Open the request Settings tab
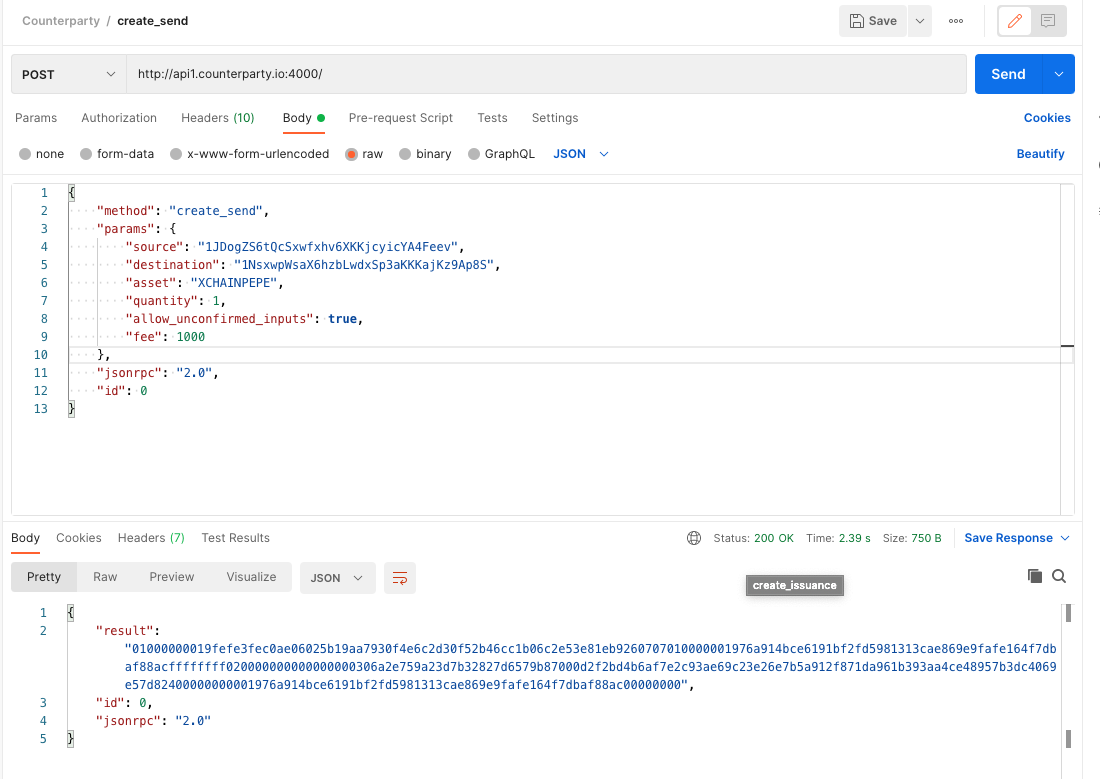The image size is (1100, 779). pos(555,118)
